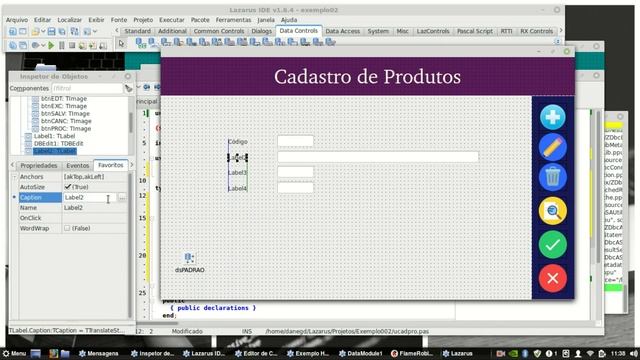Image resolution: width=640 pixels, height=360 pixels.
Task: Click the Toggle Form/Unit icon
Action: (x=74, y=31)
